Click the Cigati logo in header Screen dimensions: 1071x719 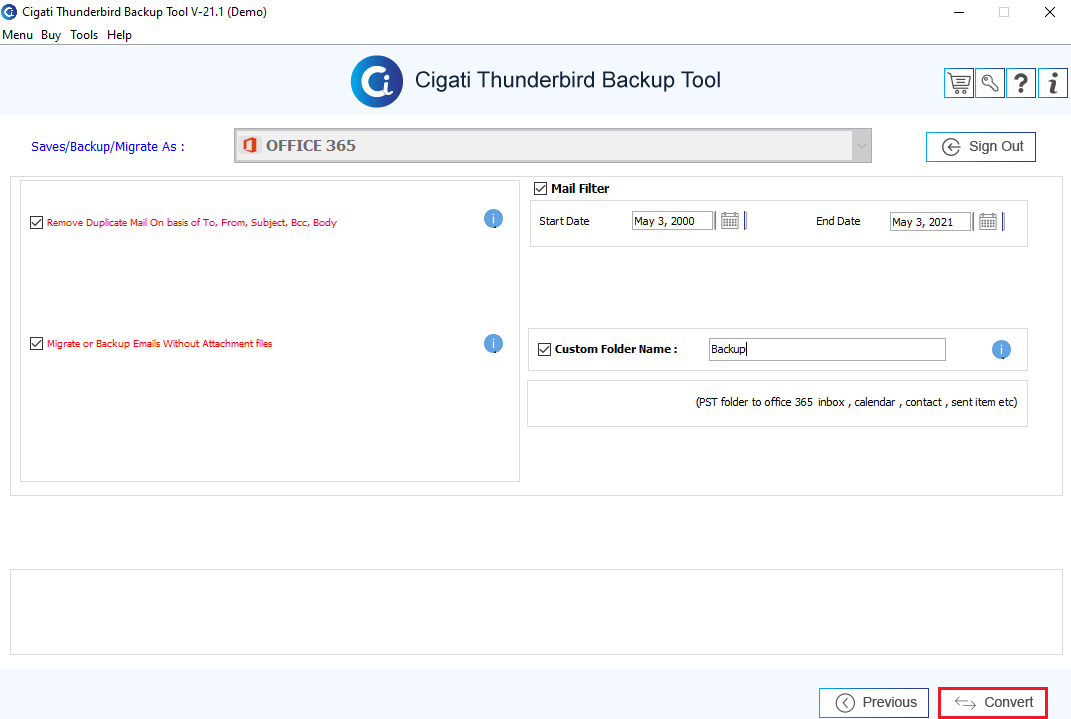[x=376, y=81]
